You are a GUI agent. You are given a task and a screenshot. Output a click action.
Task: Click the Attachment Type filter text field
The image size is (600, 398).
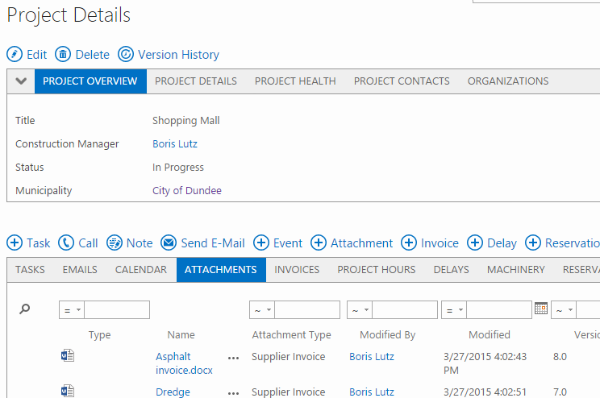click(x=307, y=310)
